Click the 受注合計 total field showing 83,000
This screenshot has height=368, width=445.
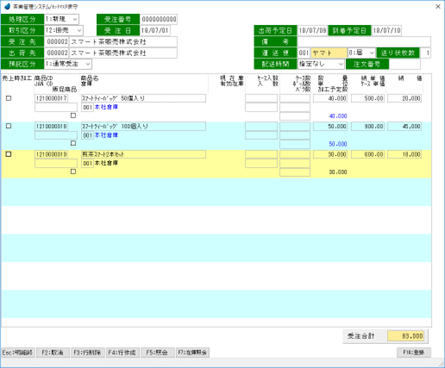click(x=406, y=336)
